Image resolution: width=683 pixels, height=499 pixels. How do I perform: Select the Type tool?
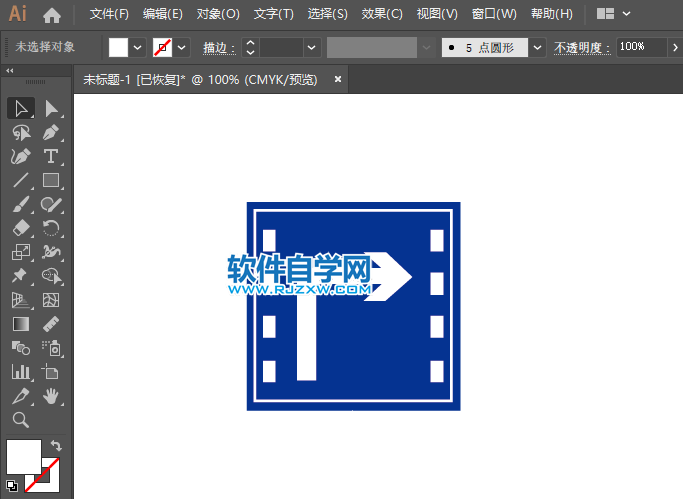51,156
